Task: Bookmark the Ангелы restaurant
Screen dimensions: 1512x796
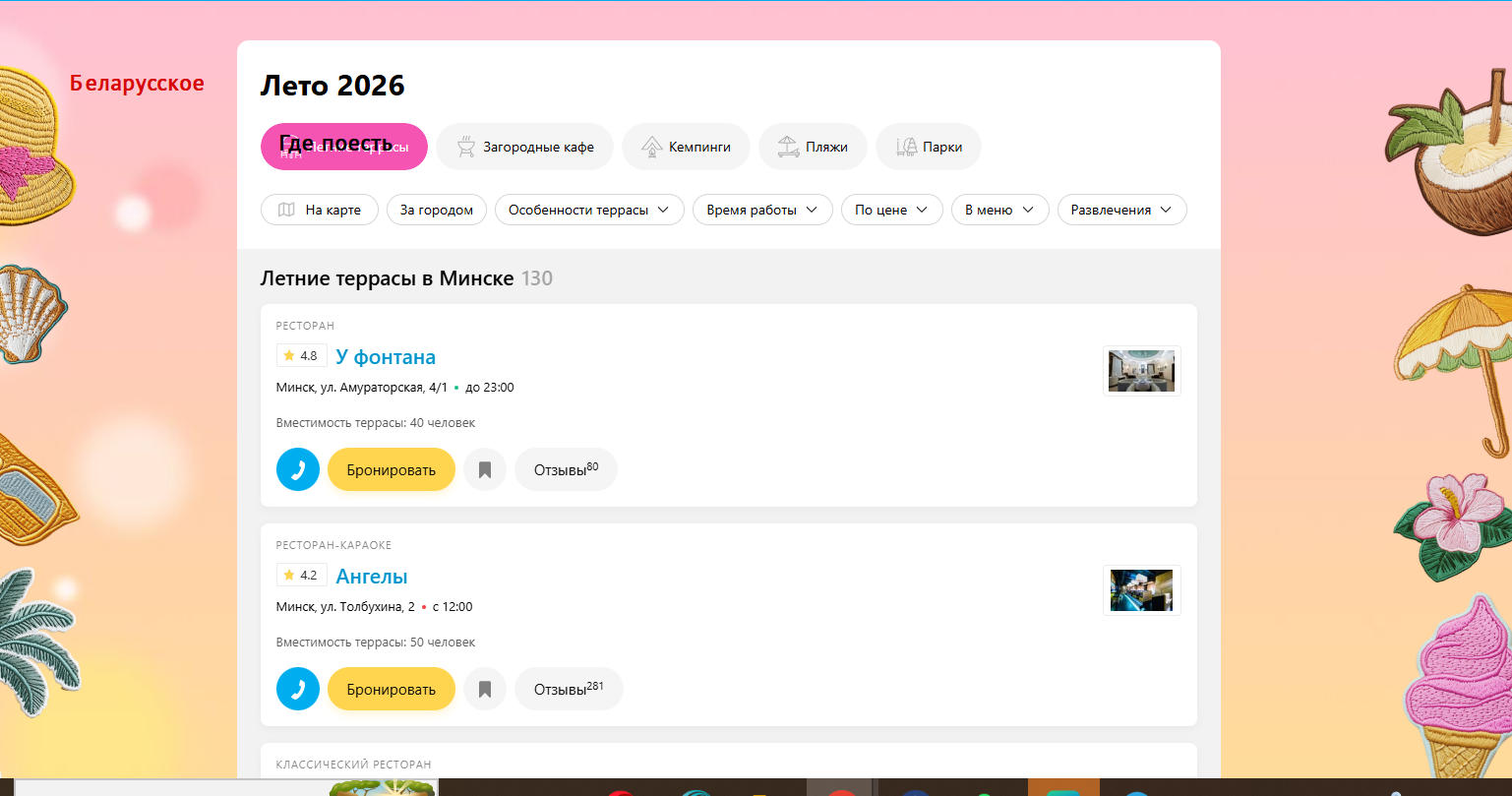Action: click(485, 689)
